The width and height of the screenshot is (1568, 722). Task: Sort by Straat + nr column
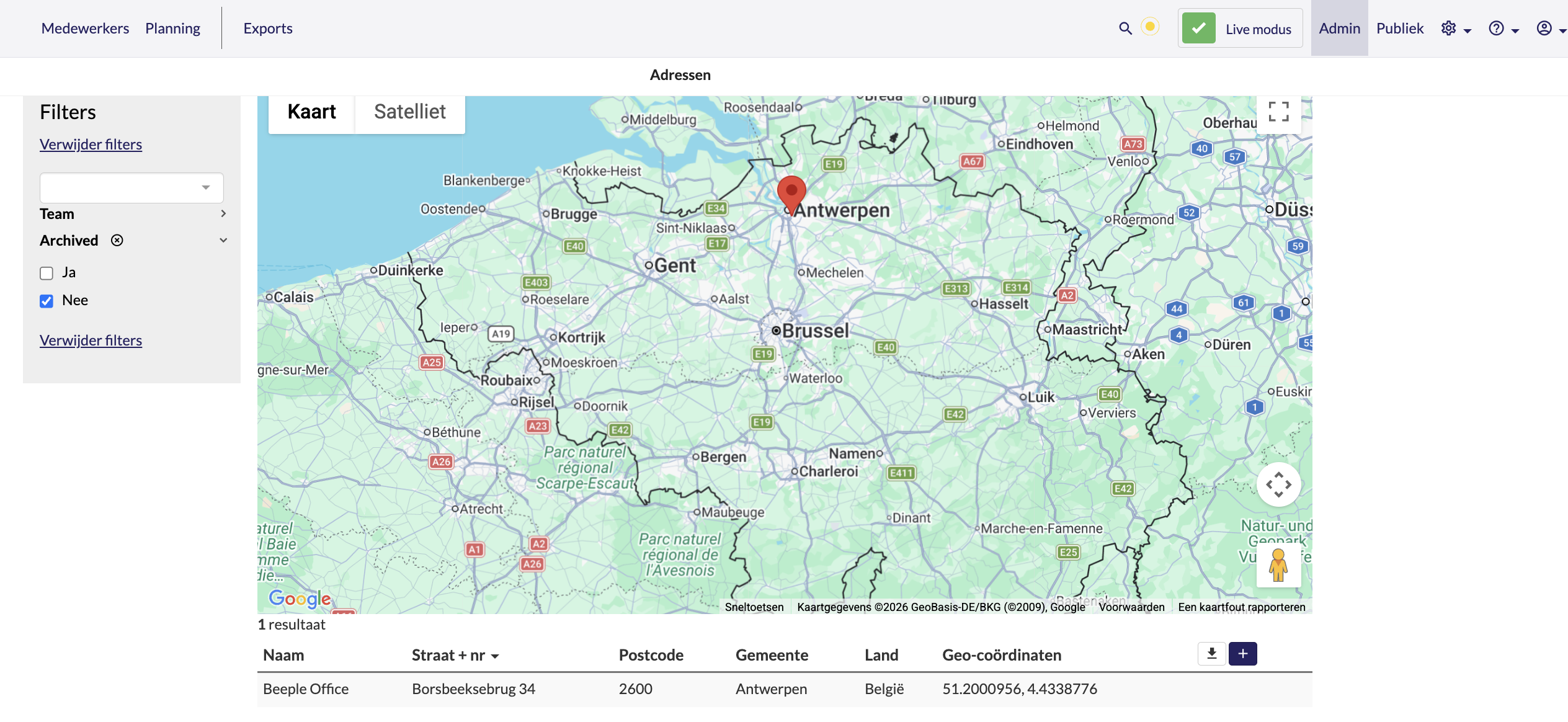coord(455,655)
